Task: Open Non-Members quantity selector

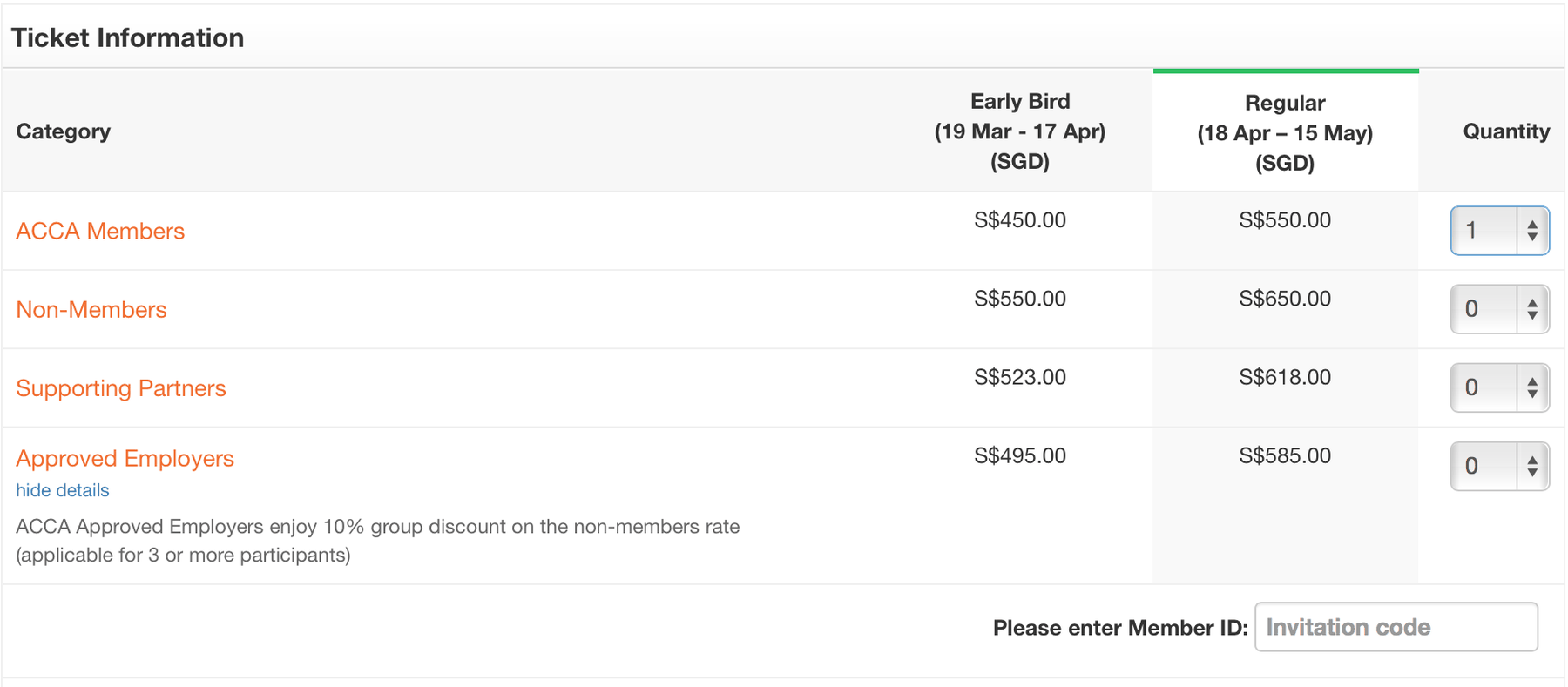Action: 1499,309
